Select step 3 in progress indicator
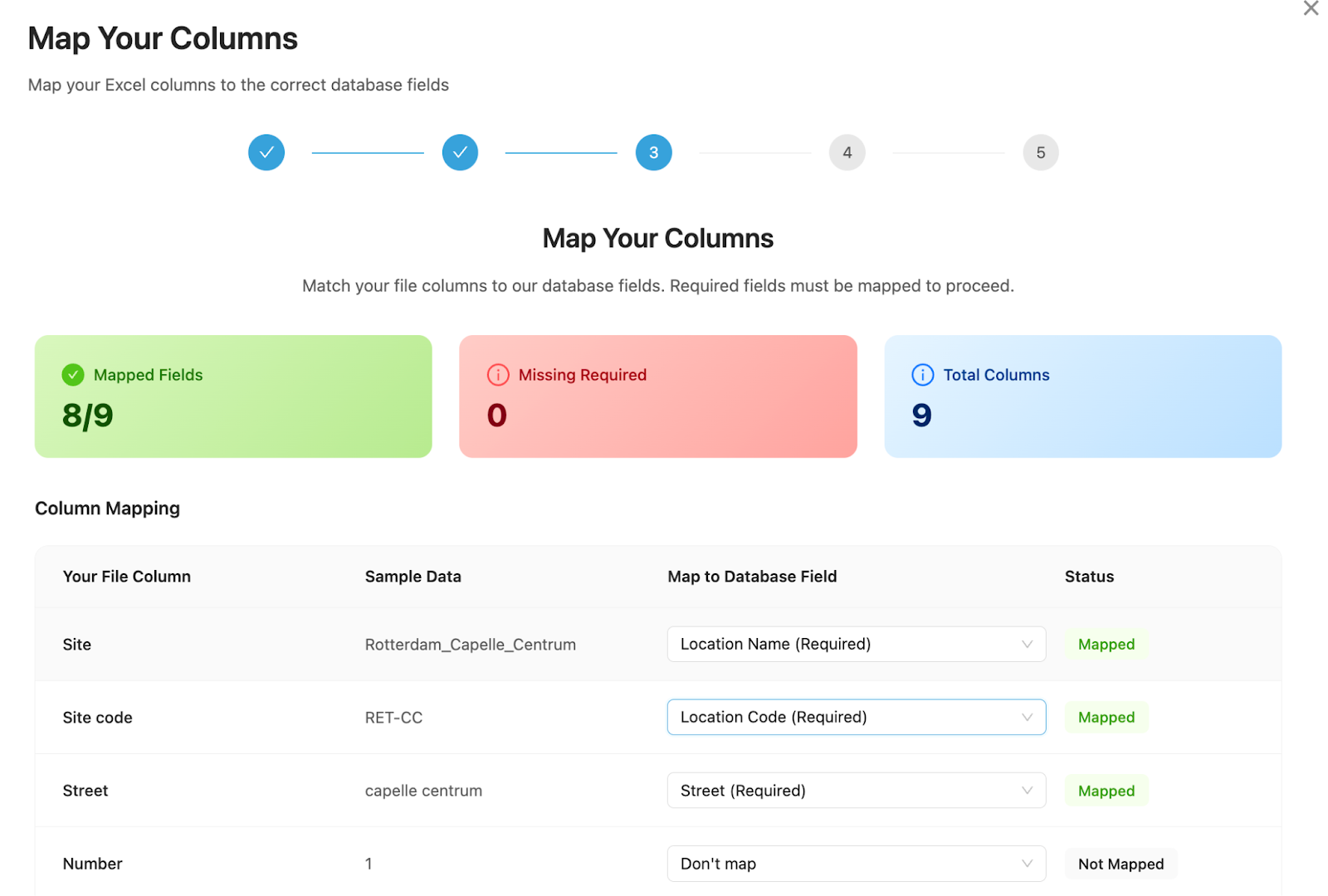 pos(653,153)
